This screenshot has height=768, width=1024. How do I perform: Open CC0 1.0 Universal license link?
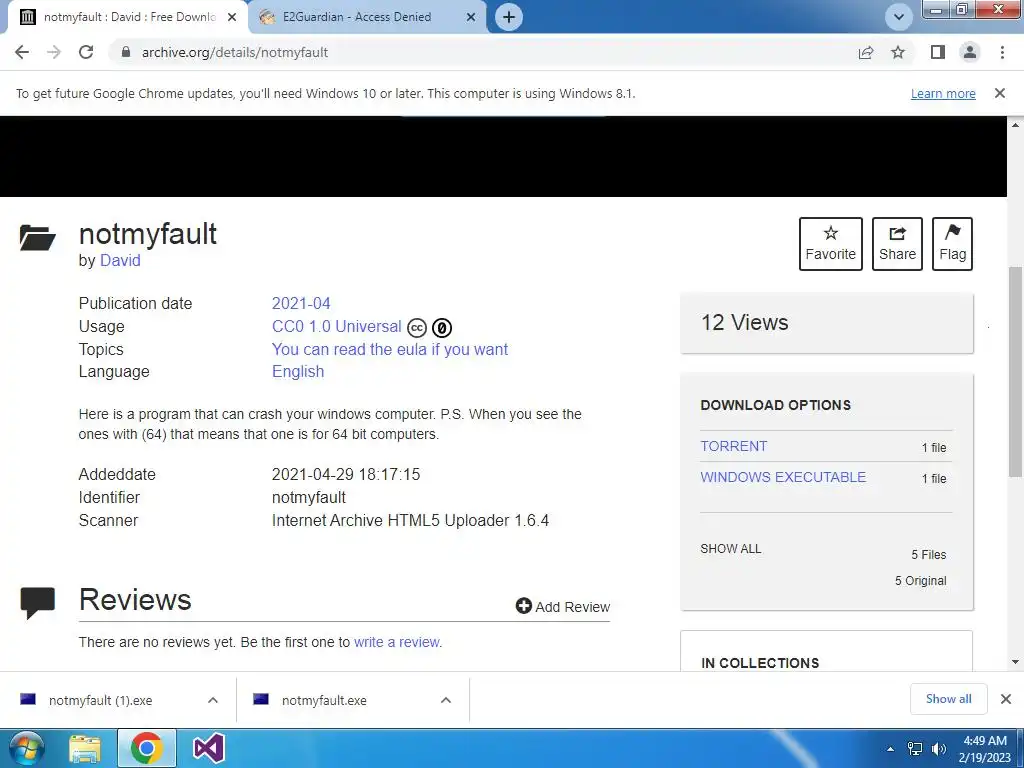(x=336, y=327)
